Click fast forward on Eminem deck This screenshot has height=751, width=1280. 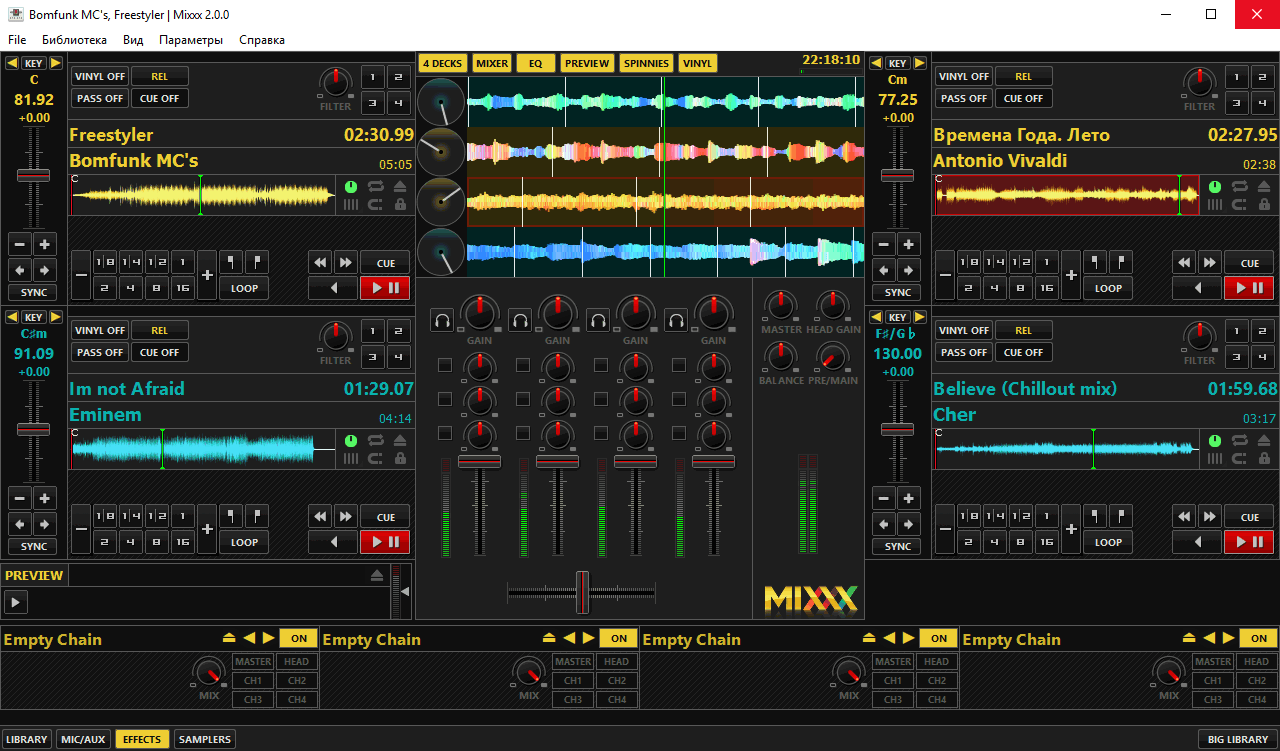[346, 517]
